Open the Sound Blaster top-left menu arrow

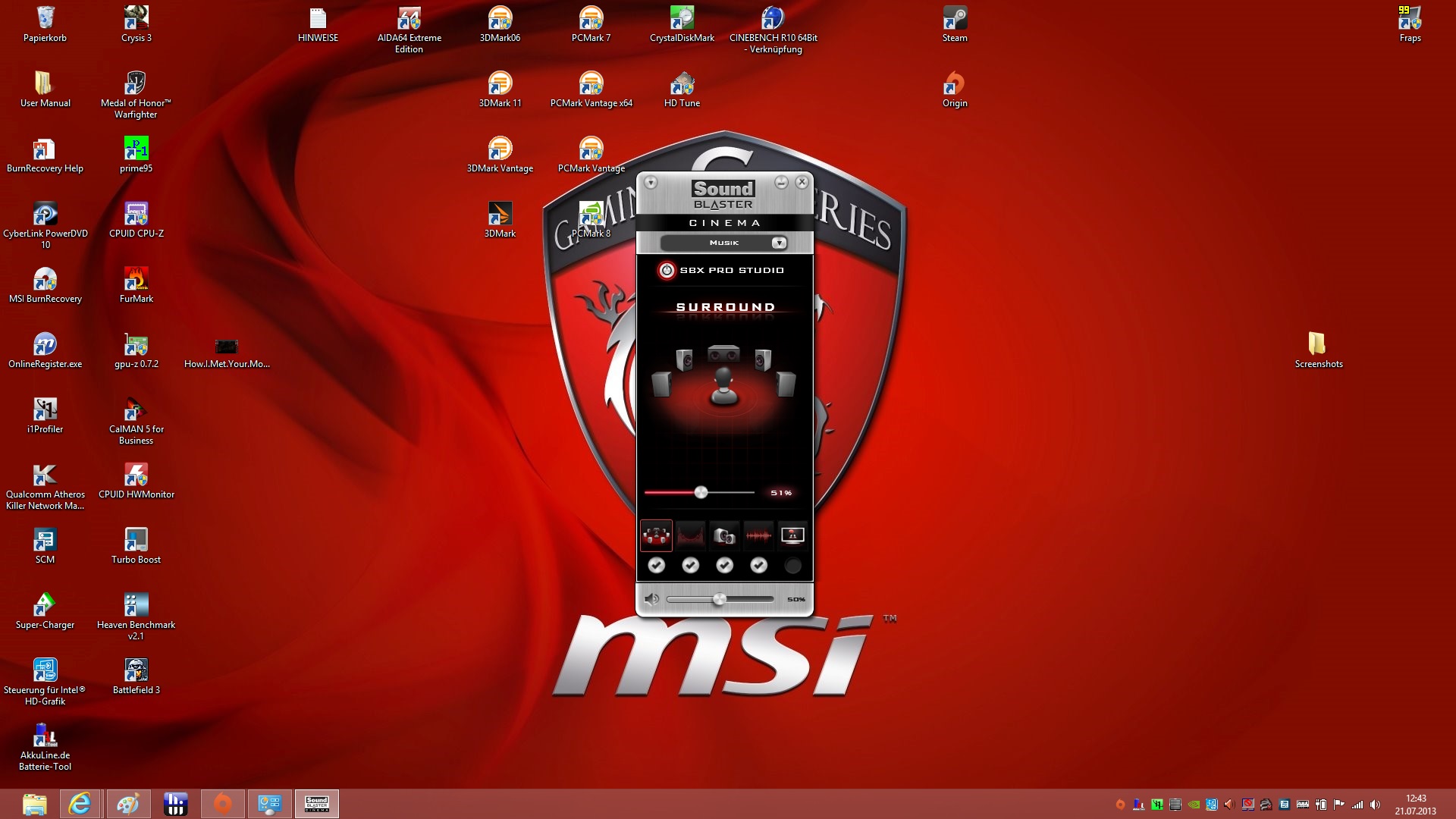point(651,183)
